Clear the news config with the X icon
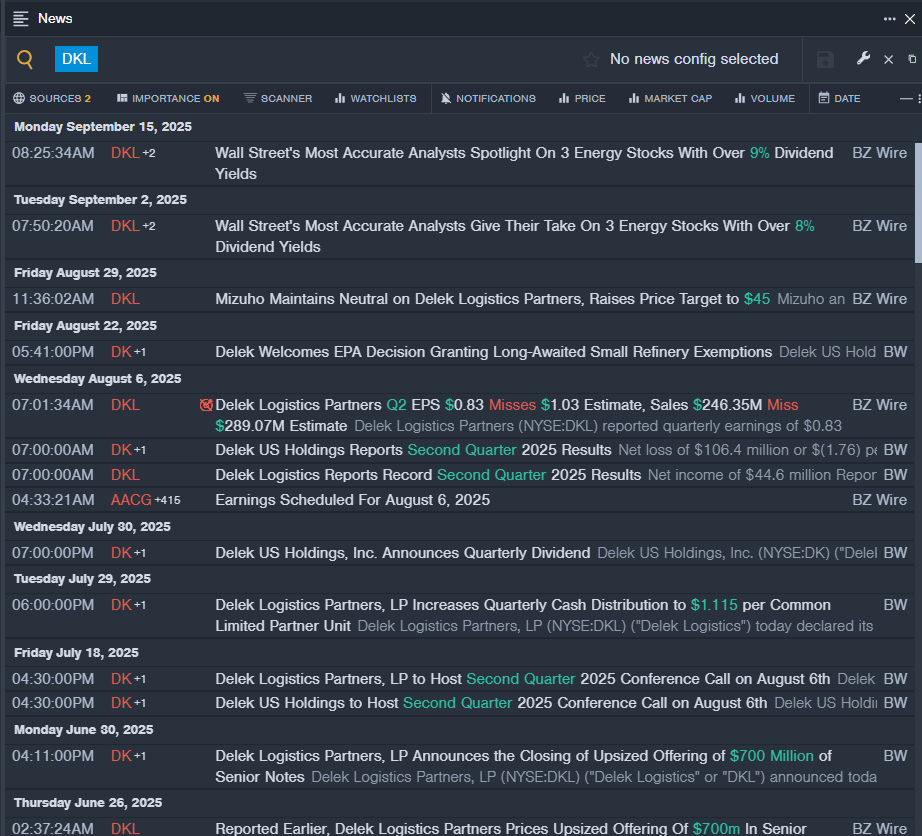922x836 pixels. (888, 60)
